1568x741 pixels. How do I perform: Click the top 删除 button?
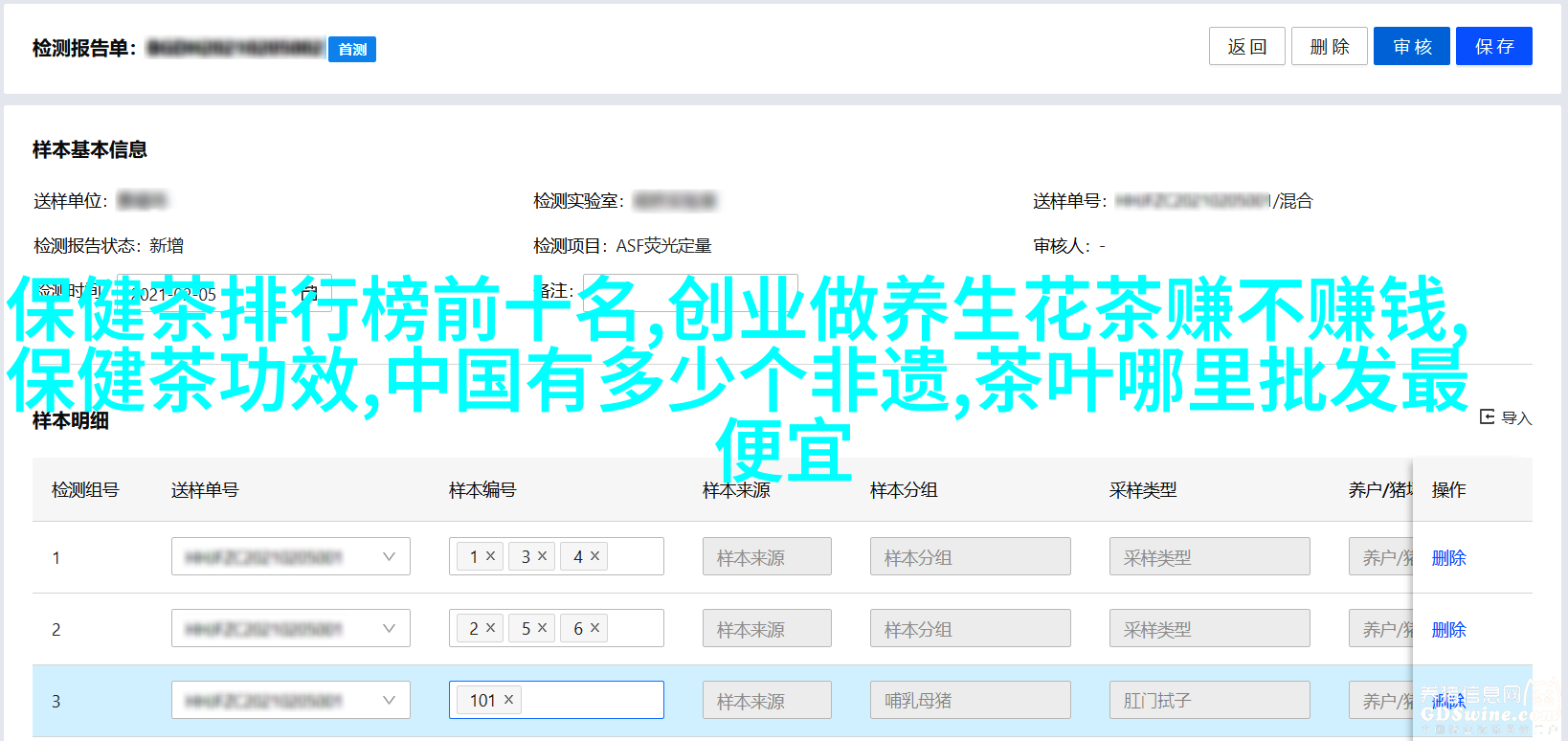(x=1329, y=47)
